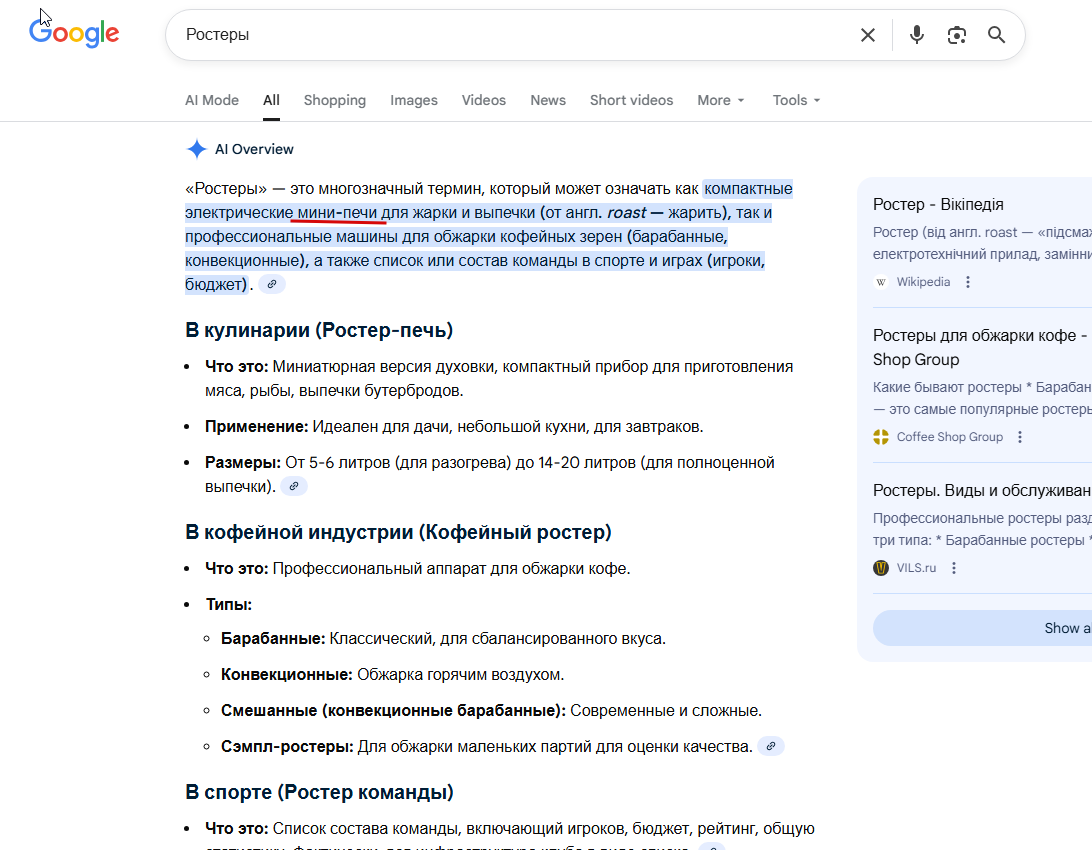
Task: Click the bold label Сэмпл-ростеры:
Action: tap(287, 747)
